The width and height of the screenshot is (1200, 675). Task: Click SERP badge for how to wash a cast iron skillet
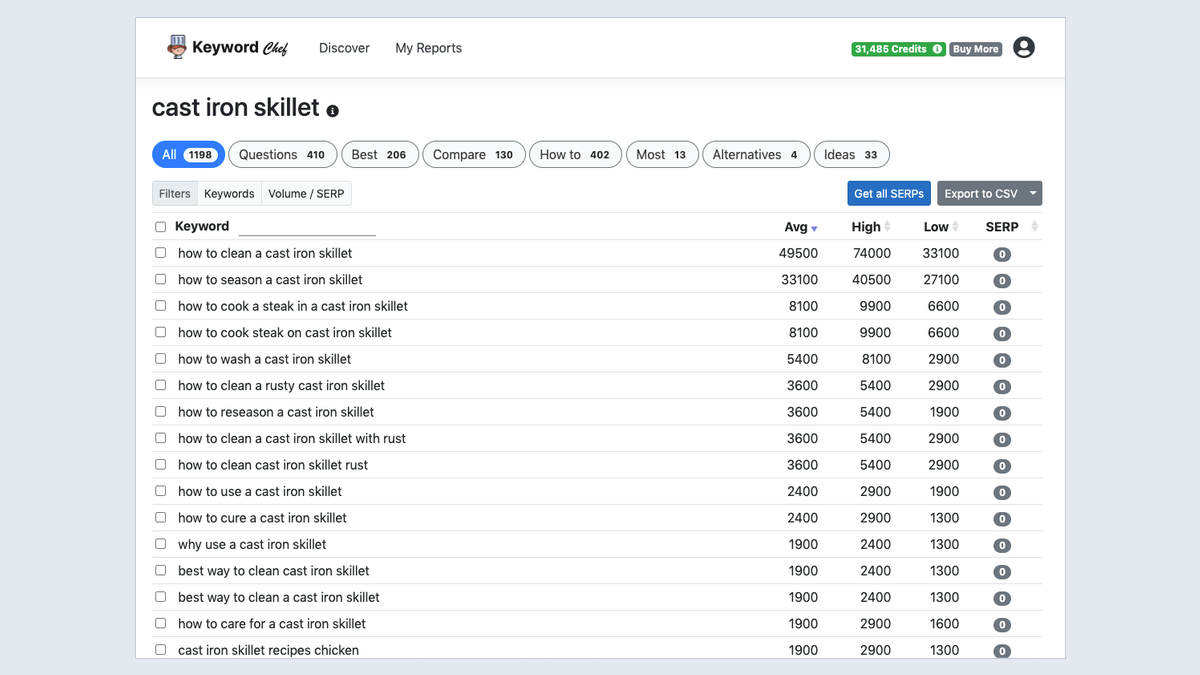coord(1002,360)
